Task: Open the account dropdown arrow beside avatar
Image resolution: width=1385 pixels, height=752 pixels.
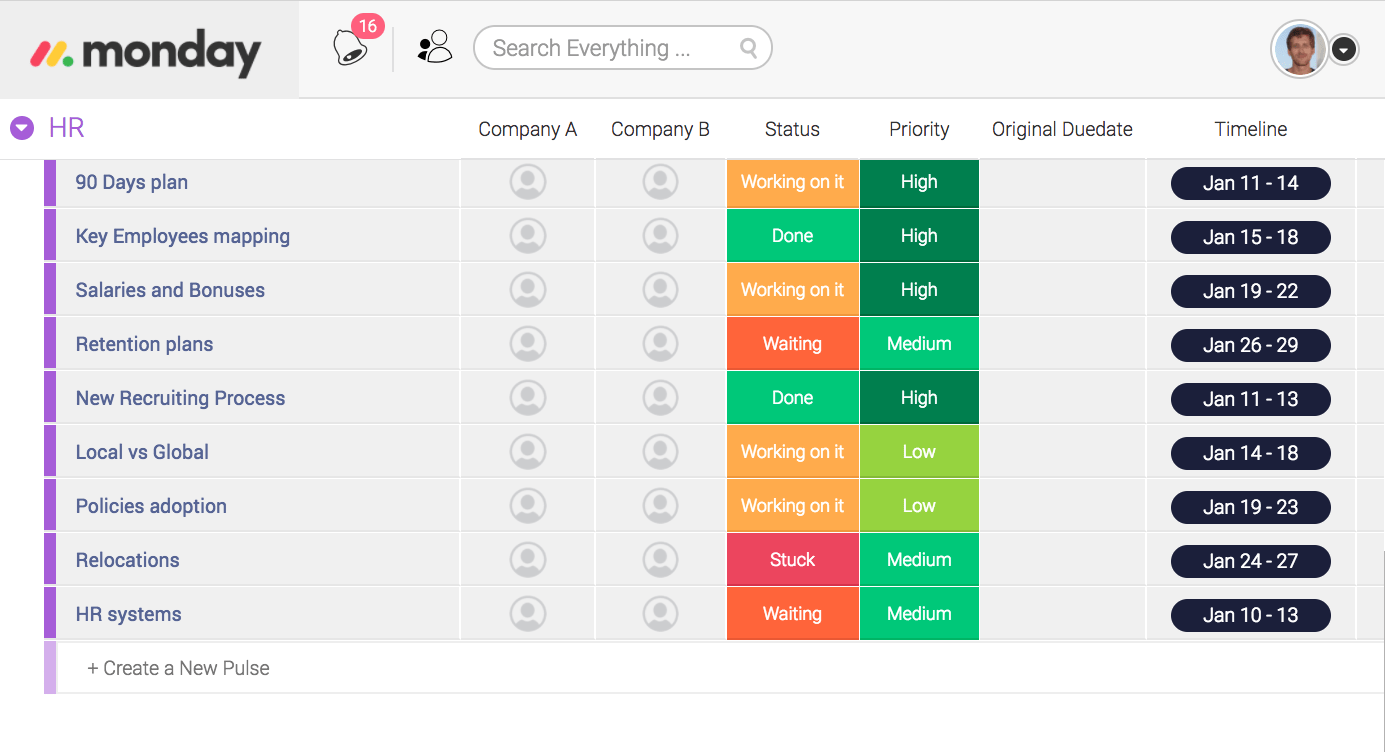Action: (1344, 49)
